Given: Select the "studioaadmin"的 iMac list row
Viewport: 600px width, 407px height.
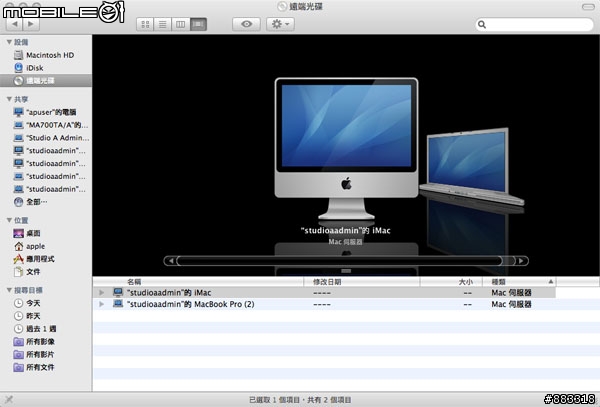Looking at the screenshot, I should [x=324, y=293].
